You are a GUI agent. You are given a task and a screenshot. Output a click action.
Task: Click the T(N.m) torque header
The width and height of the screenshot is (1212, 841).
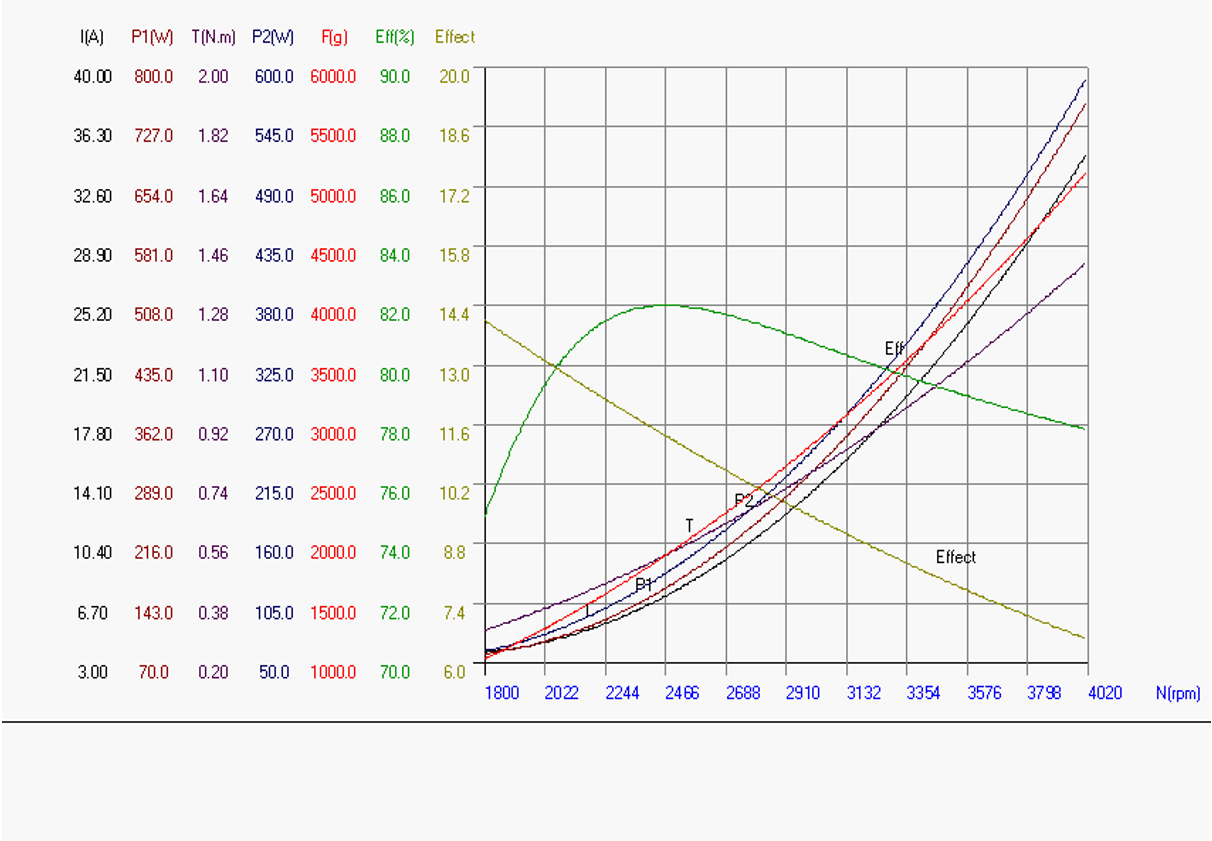pos(213,37)
